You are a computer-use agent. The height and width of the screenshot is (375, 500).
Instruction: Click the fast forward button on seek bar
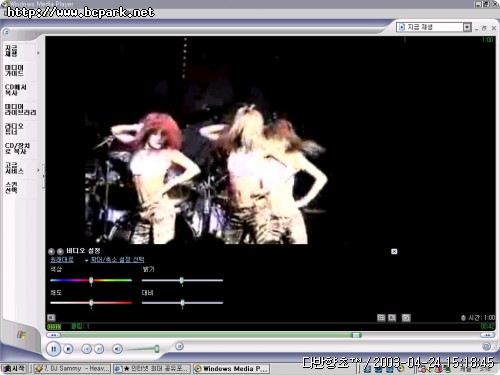(487, 335)
